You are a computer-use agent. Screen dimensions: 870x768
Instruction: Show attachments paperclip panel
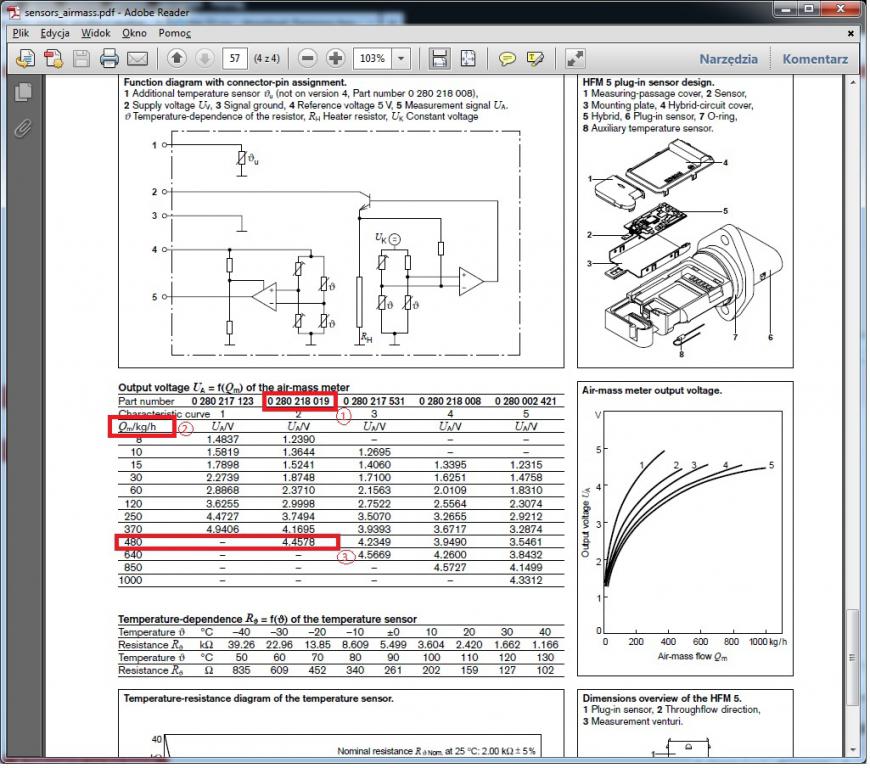(x=24, y=127)
